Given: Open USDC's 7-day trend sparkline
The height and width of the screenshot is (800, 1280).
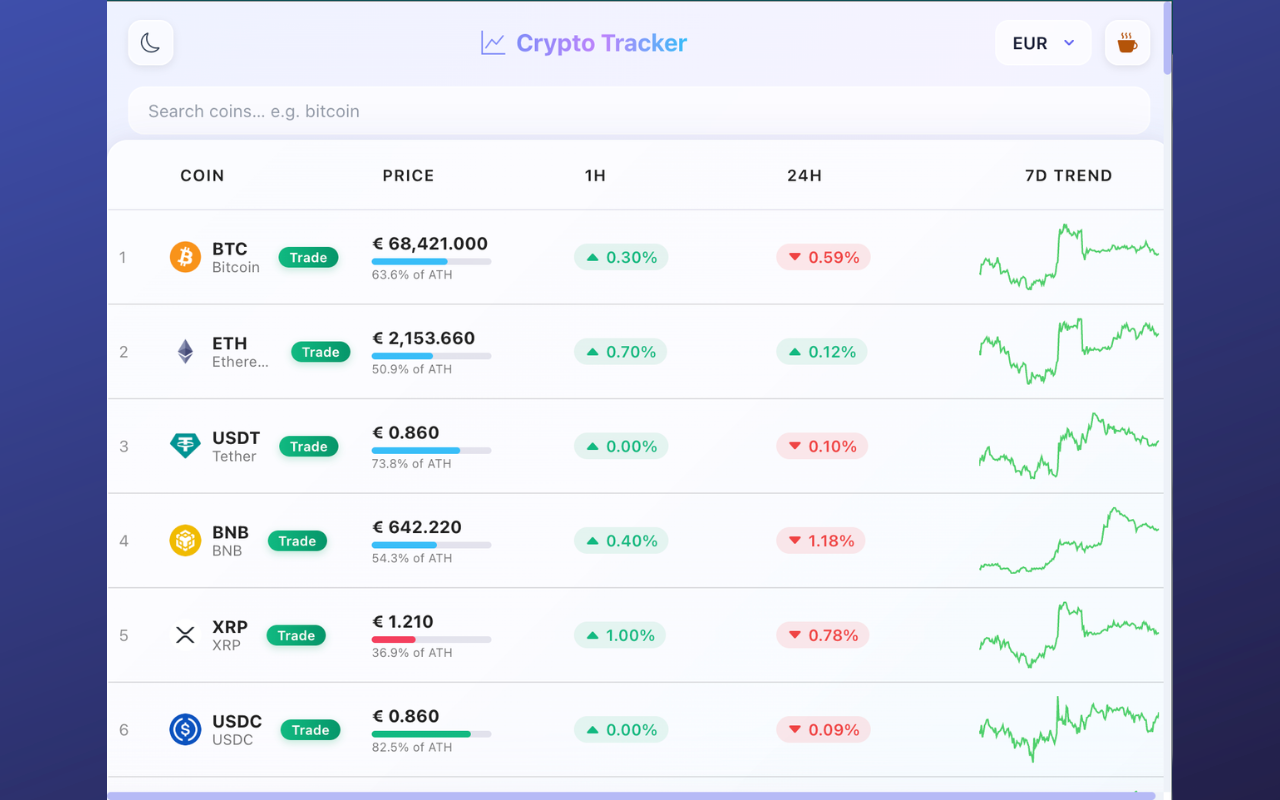Looking at the screenshot, I should [1069, 730].
